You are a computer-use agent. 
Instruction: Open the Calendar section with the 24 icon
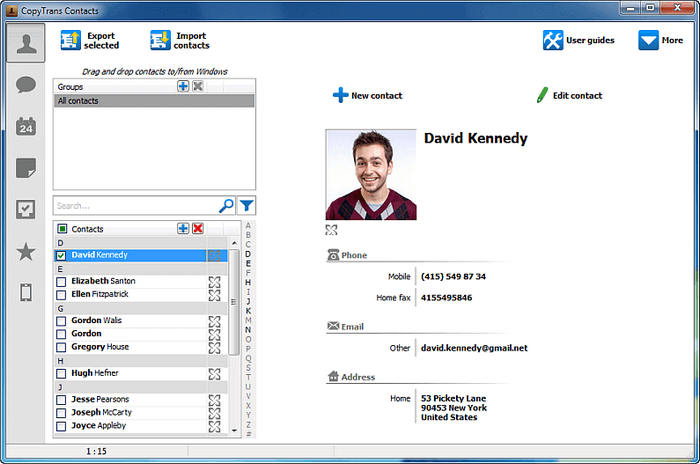pyautogui.click(x=26, y=126)
